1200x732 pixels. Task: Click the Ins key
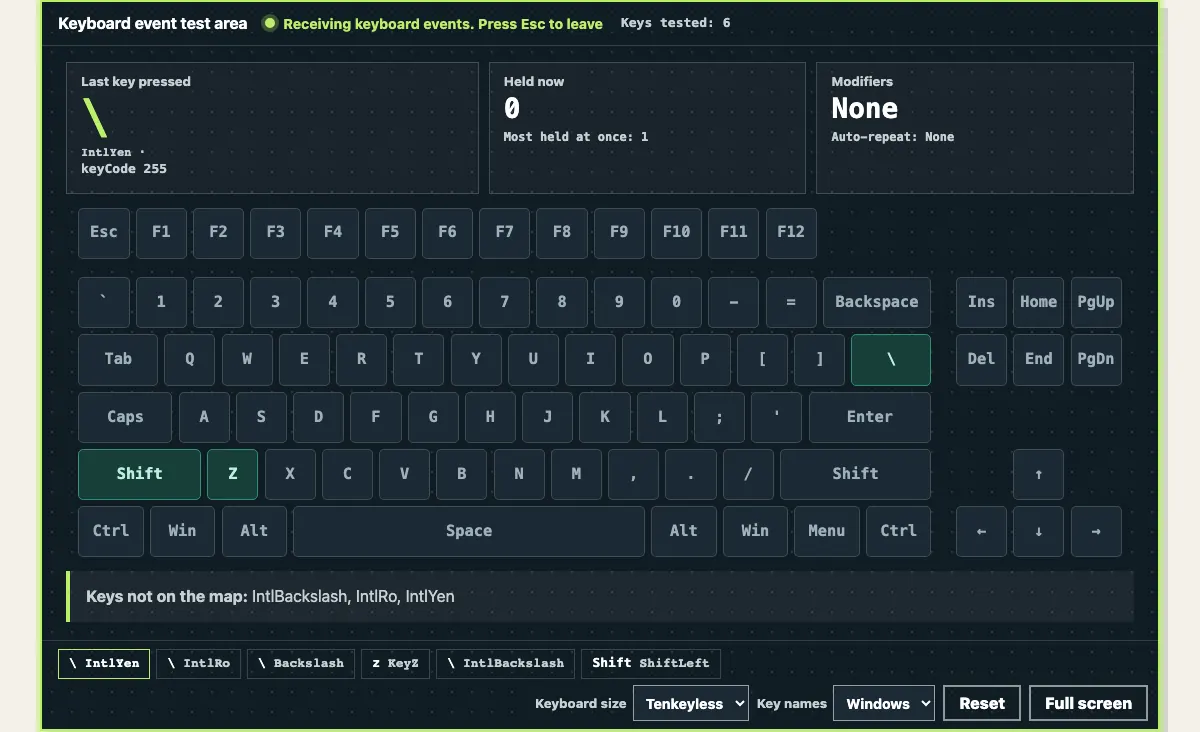(981, 302)
